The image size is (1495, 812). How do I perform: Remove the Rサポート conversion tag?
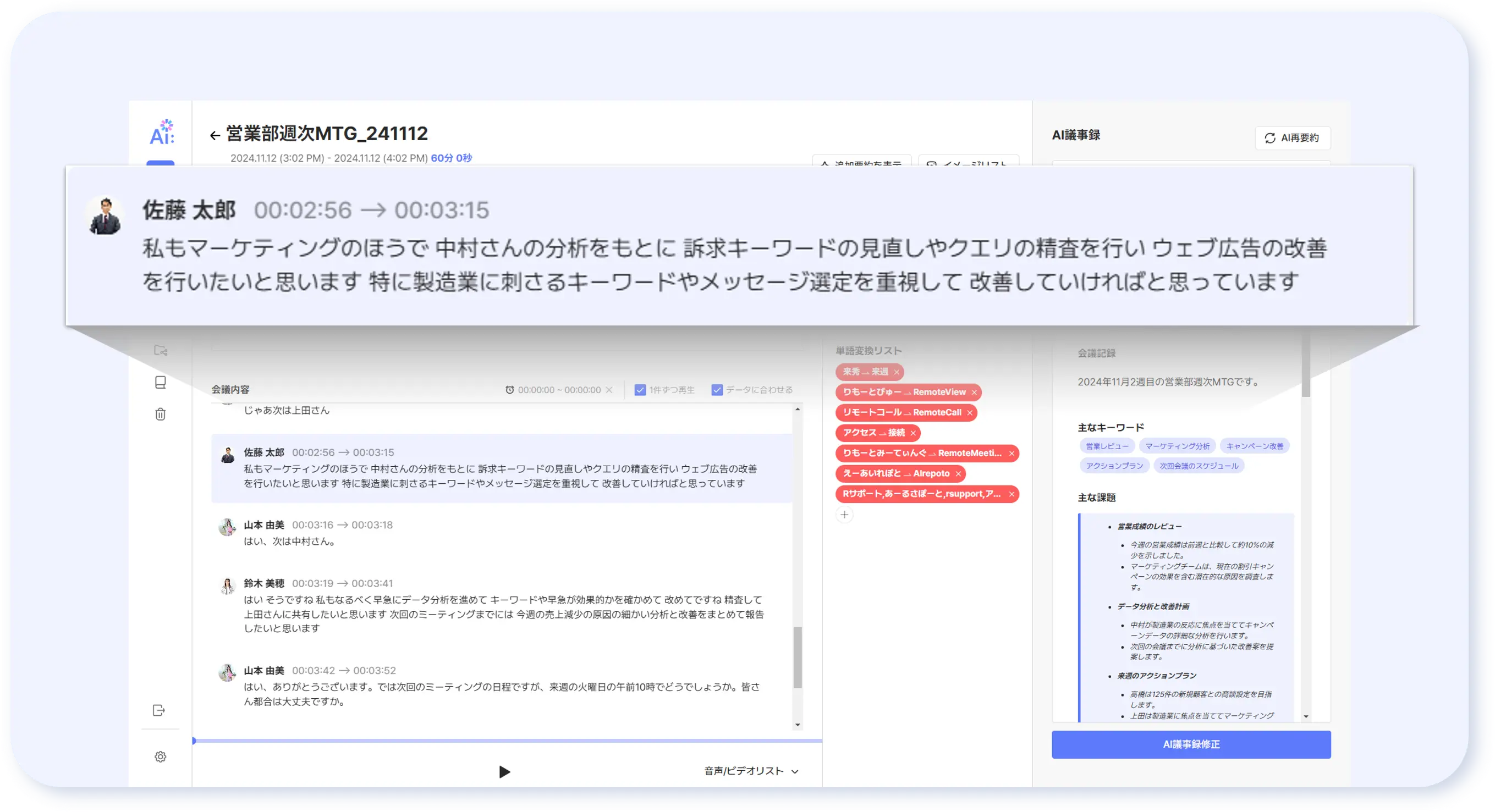coord(1011,494)
